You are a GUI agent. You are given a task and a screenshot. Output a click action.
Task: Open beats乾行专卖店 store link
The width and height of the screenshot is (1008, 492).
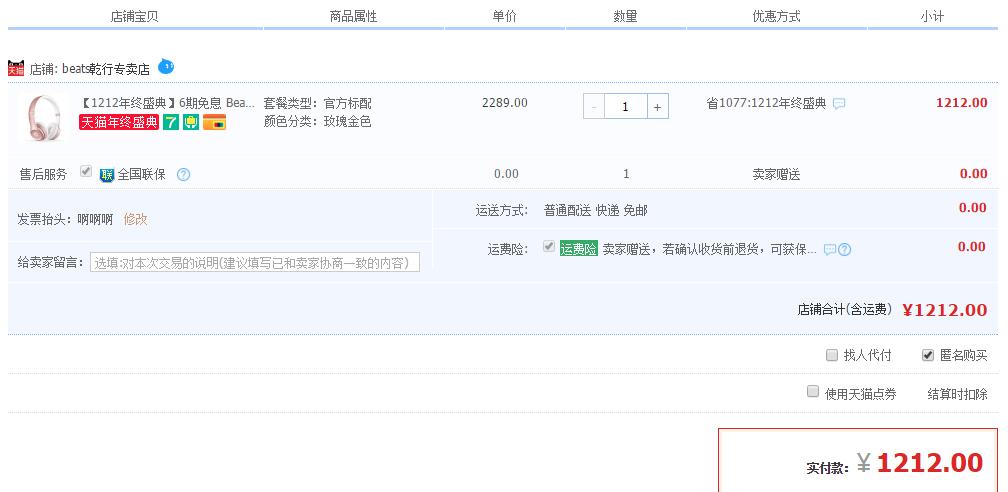click(x=105, y=69)
